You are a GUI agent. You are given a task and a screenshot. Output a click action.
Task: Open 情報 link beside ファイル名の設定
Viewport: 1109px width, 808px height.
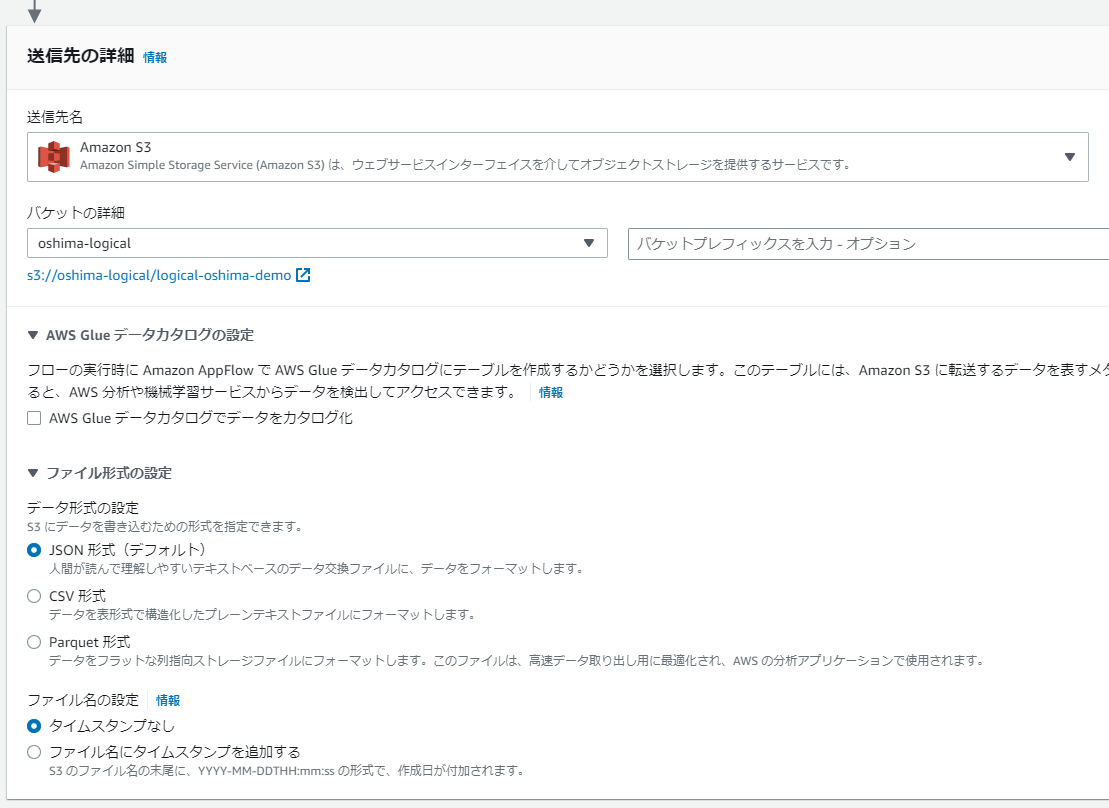(168, 700)
